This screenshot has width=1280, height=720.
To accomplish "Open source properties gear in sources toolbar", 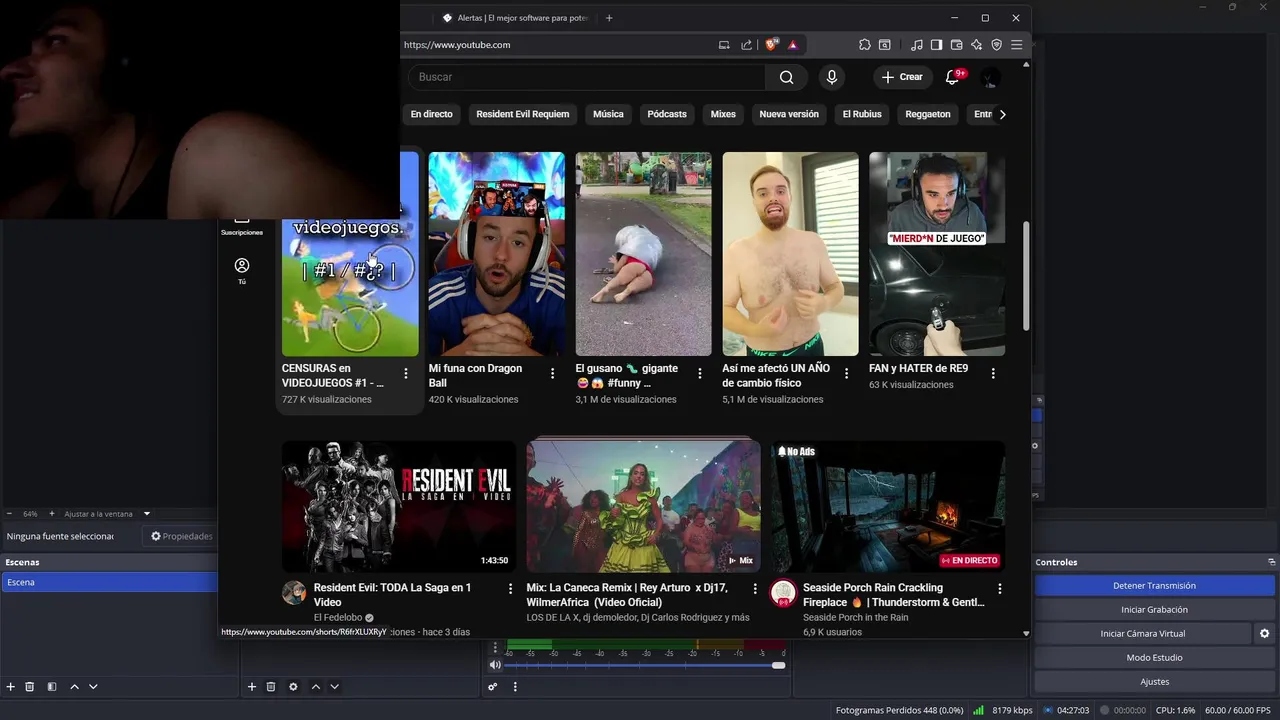I will (293, 687).
